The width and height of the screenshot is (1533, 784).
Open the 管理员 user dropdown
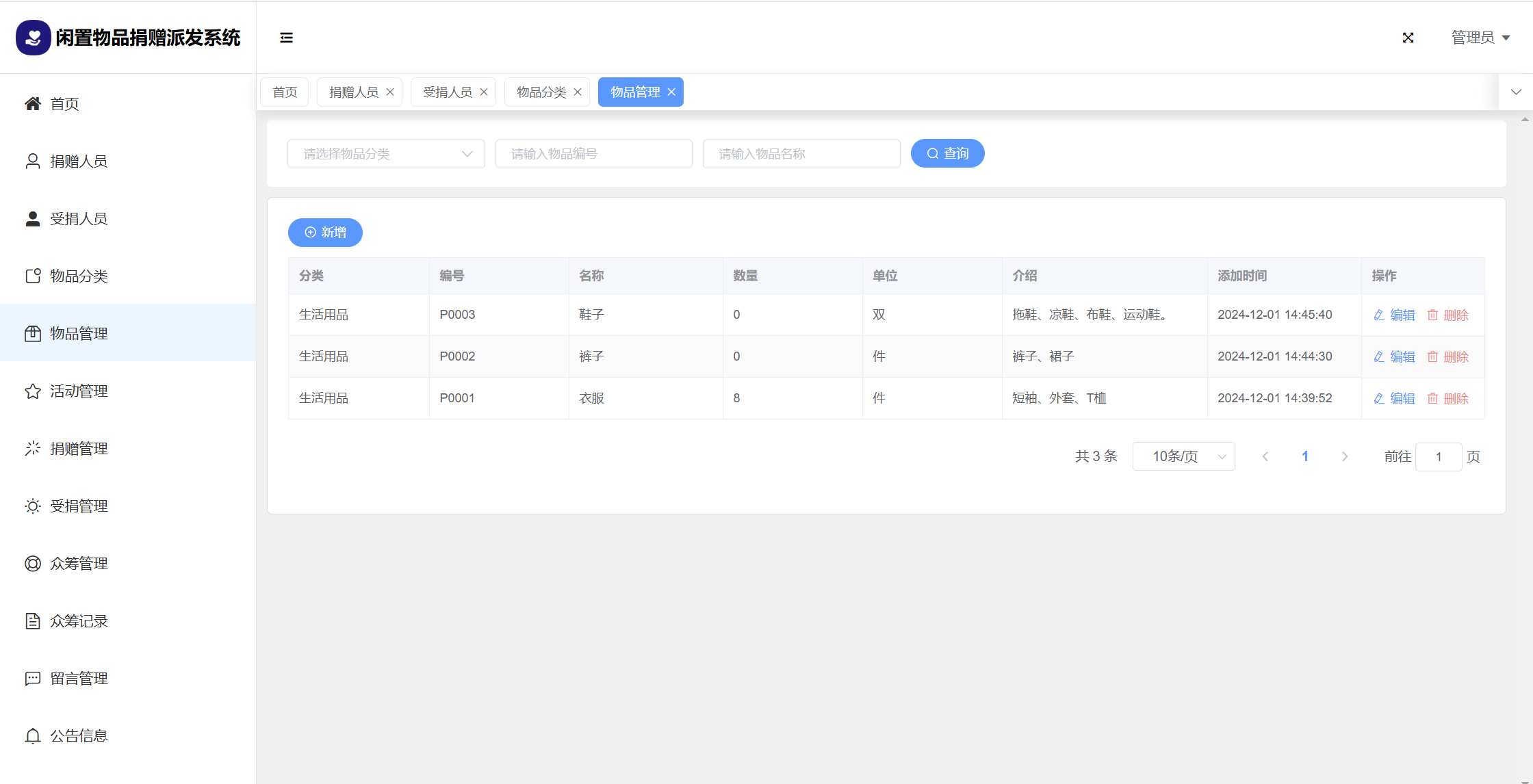coord(1480,38)
